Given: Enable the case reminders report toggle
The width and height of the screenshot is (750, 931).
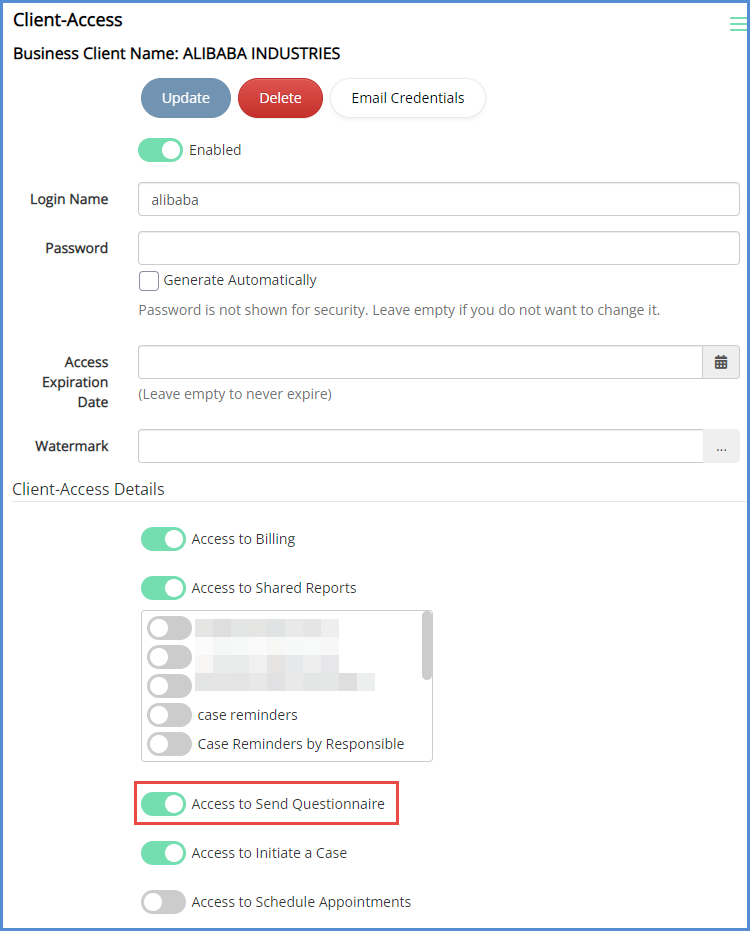Looking at the screenshot, I should click(x=170, y=715).
